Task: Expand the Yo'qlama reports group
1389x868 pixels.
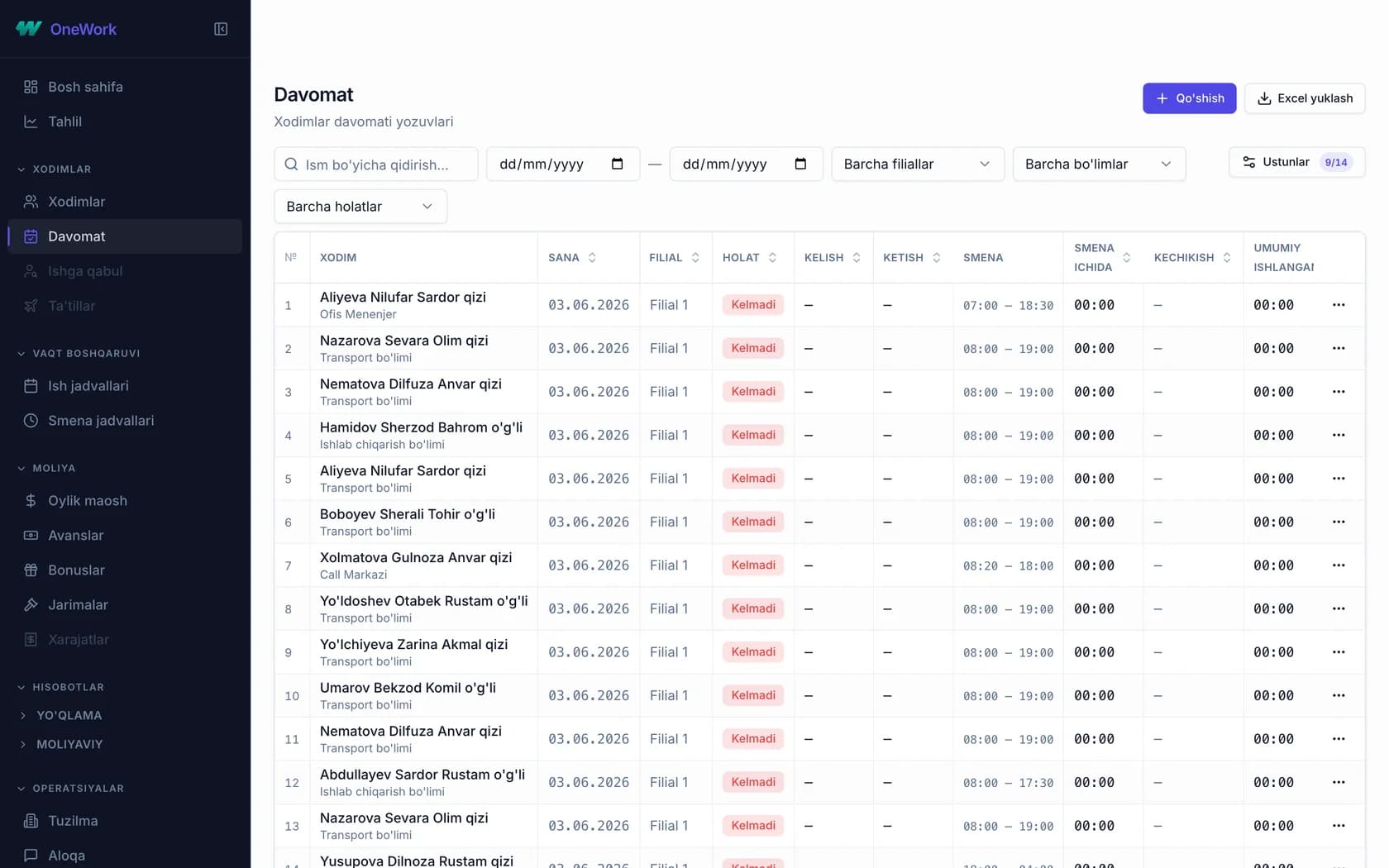Action: (x=61, y=716)
